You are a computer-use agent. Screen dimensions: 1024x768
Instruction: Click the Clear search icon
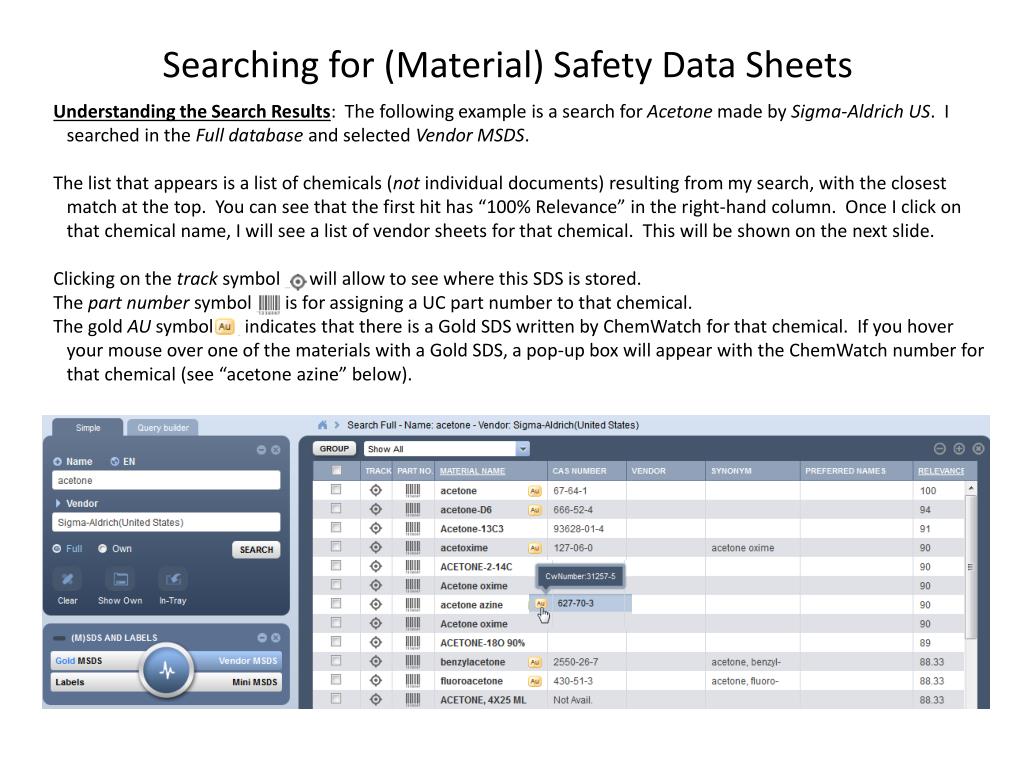point(67,579)
